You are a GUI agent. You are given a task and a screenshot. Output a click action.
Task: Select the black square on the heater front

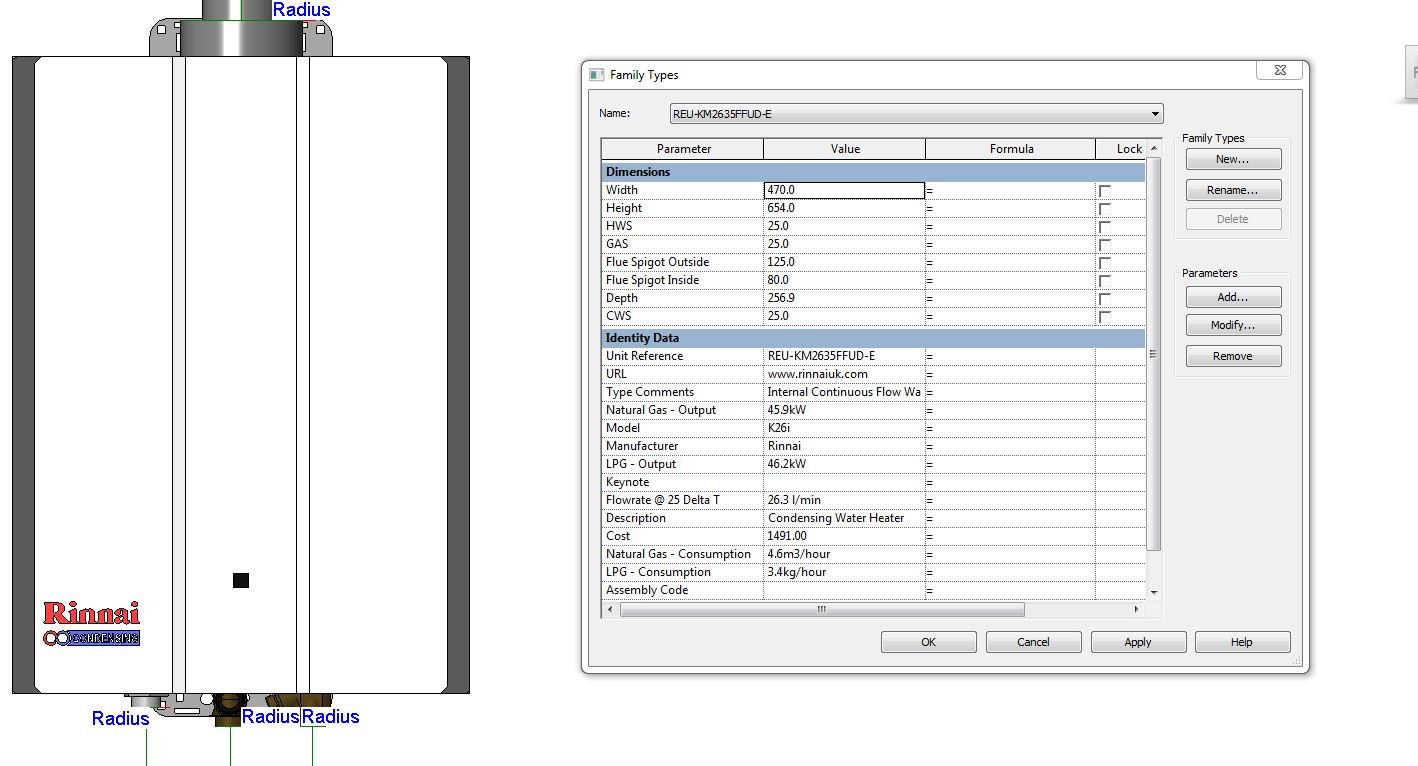241,580
